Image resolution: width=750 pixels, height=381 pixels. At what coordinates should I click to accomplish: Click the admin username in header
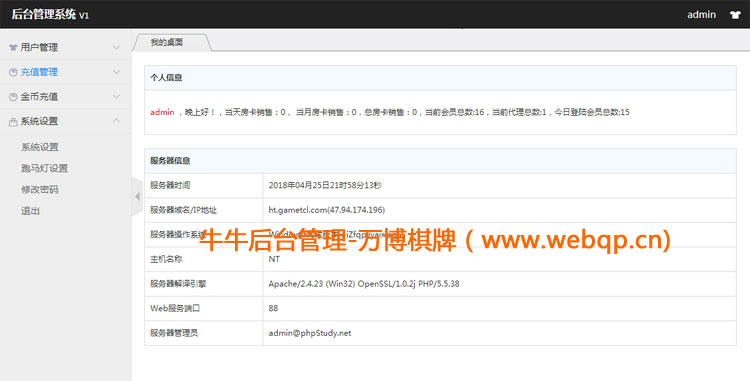tap(701, 14)
